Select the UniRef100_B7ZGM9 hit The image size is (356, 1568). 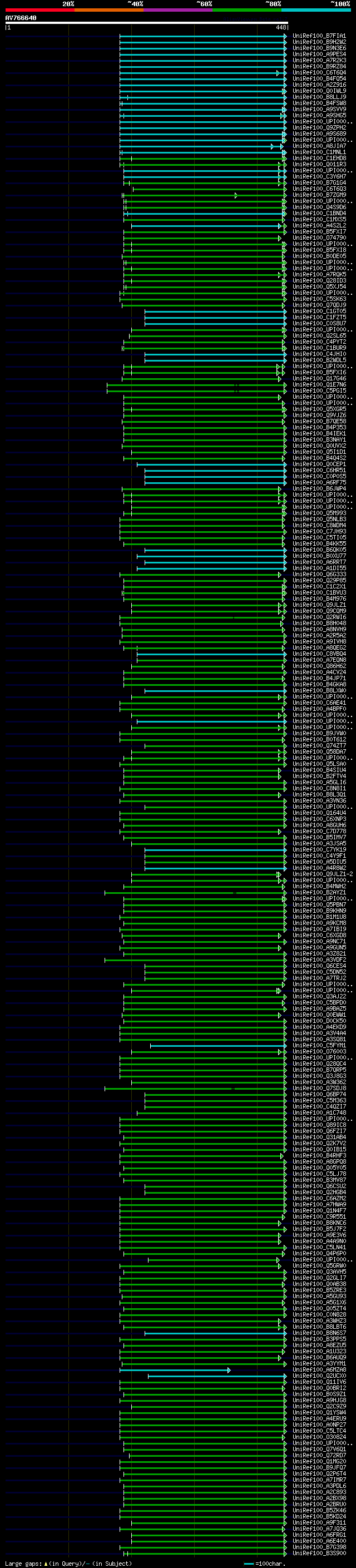319,195
